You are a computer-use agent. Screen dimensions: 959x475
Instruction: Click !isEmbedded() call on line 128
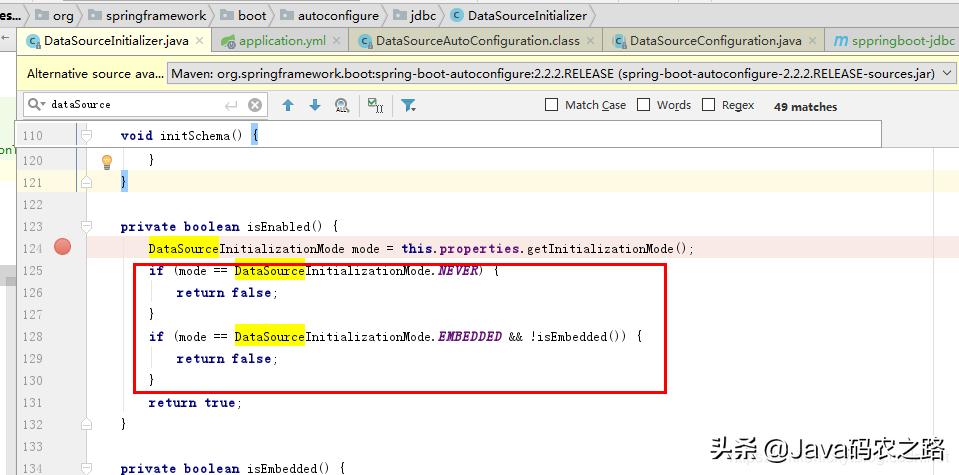point(579,336)
